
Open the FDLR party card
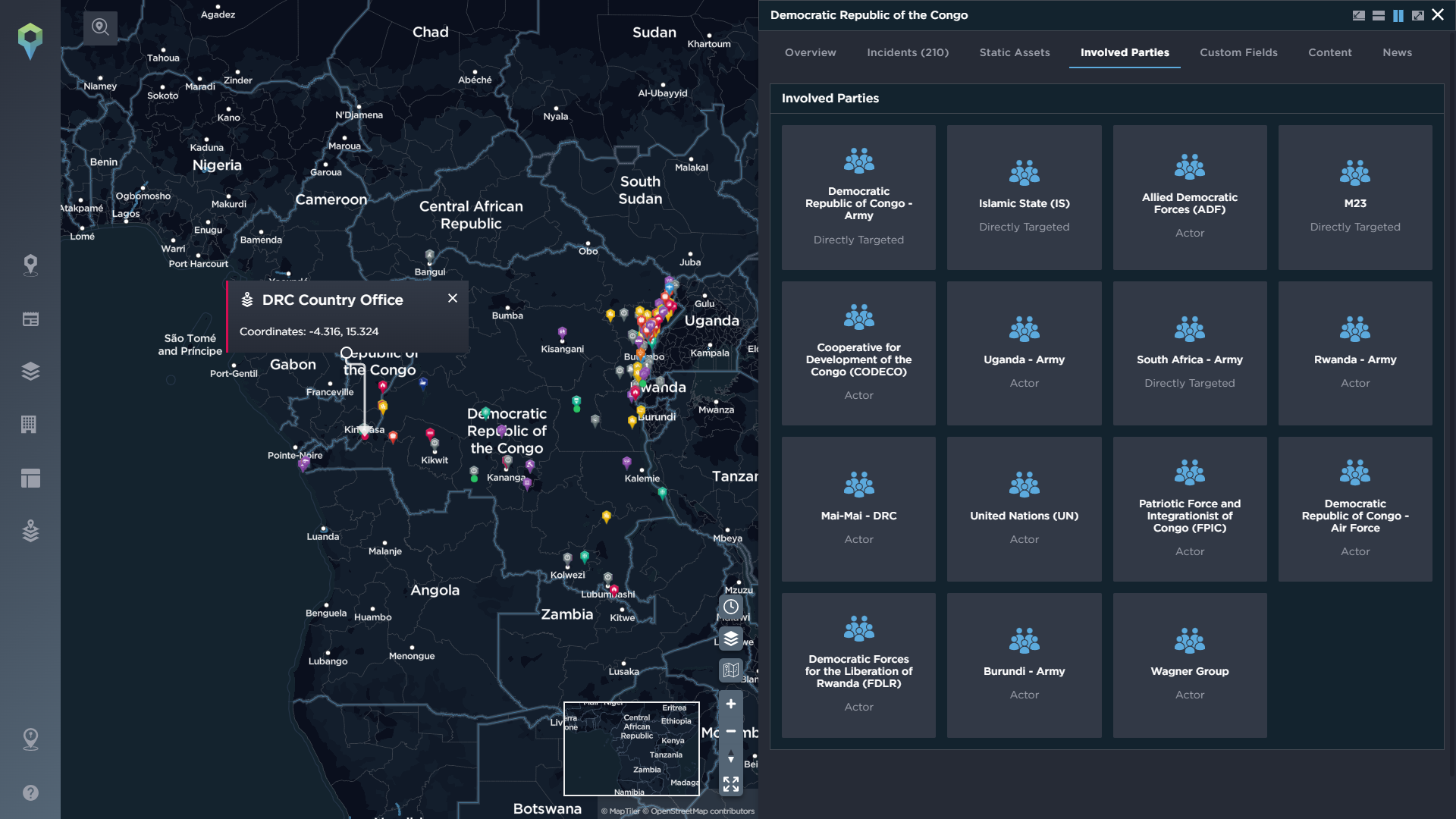pyautogui.click(x=858, y=665)
